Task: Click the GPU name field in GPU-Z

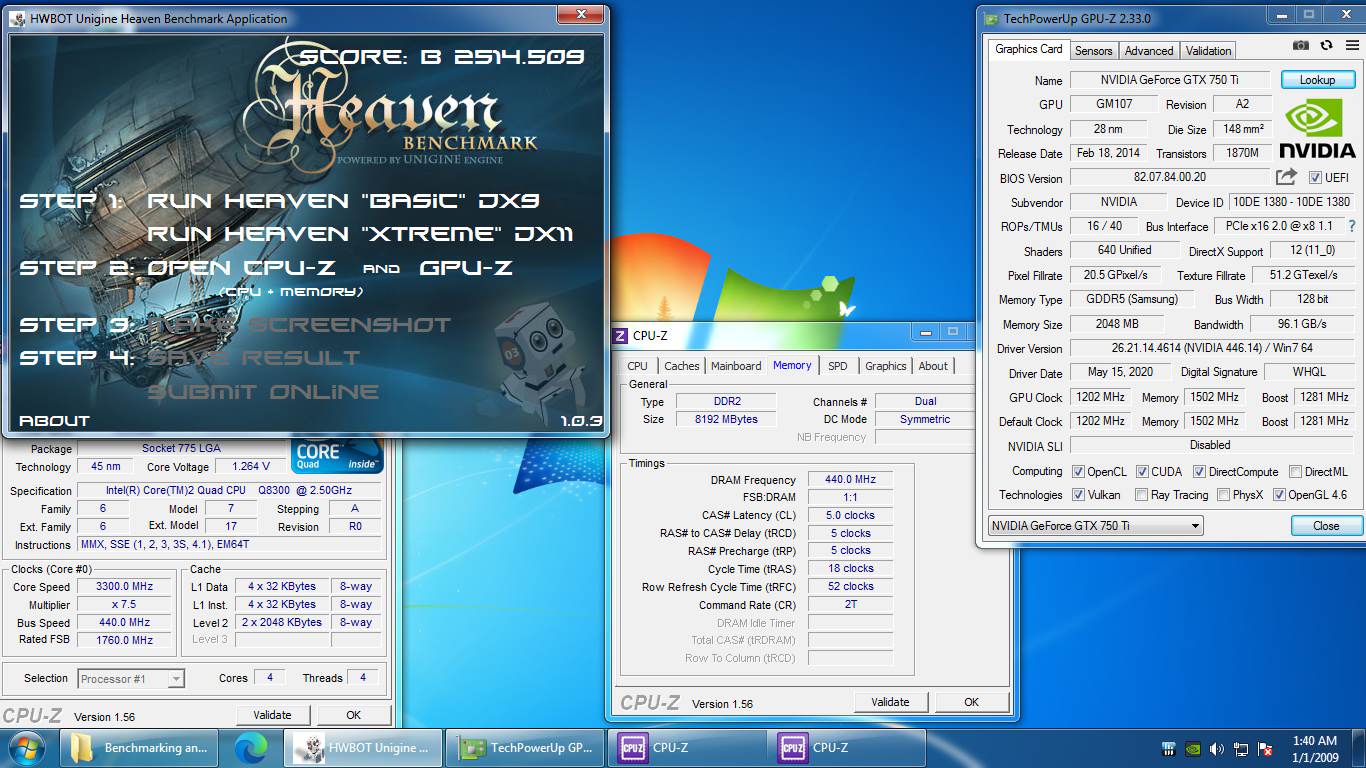Action: tap(1169, 80)
